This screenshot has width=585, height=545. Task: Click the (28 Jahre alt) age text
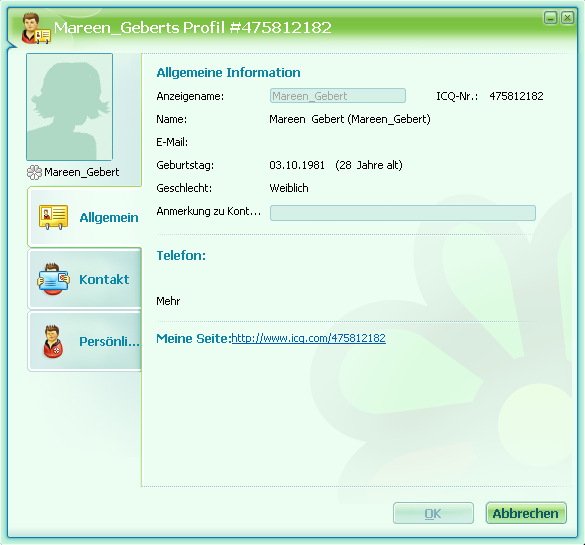(369, 165)
